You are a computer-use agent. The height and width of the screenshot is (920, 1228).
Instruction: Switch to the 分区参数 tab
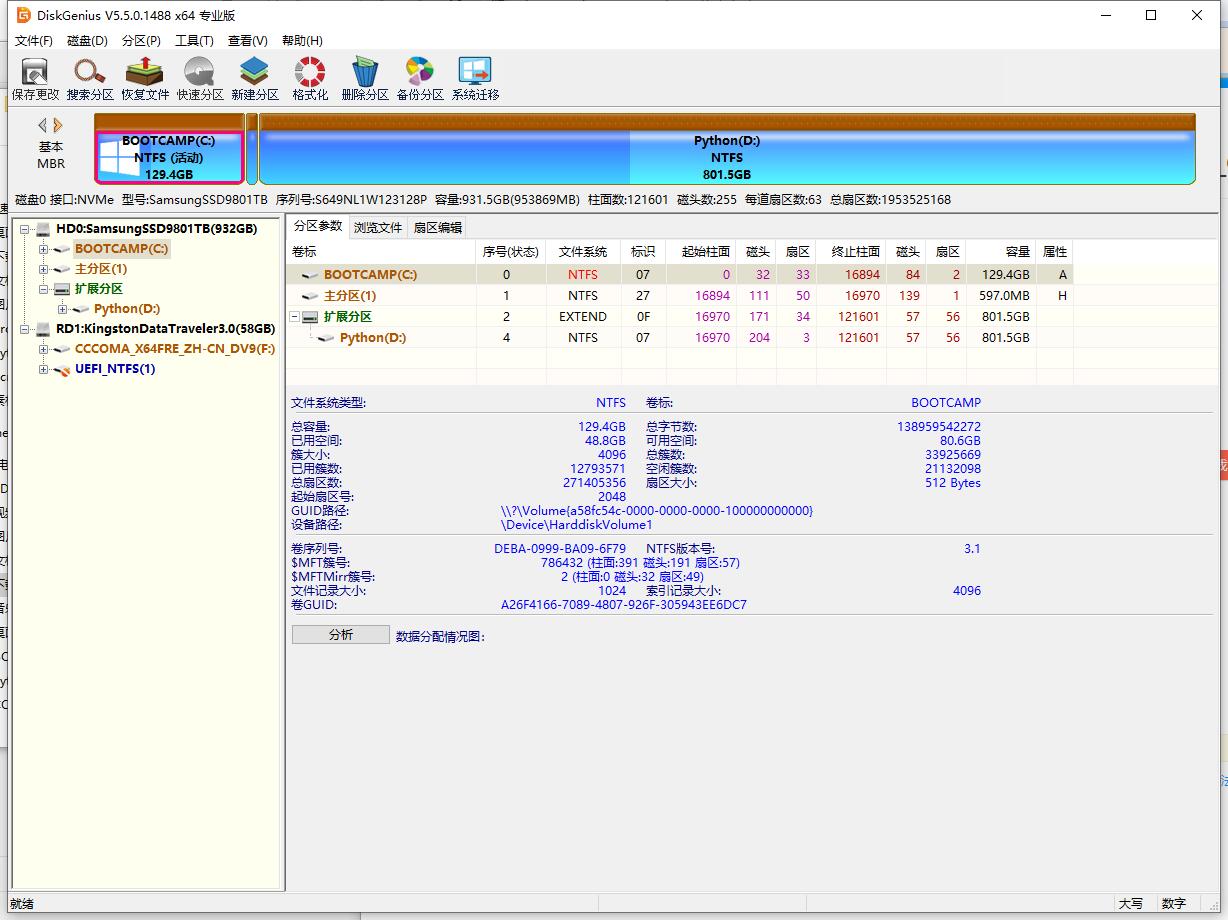coord(318,226)
